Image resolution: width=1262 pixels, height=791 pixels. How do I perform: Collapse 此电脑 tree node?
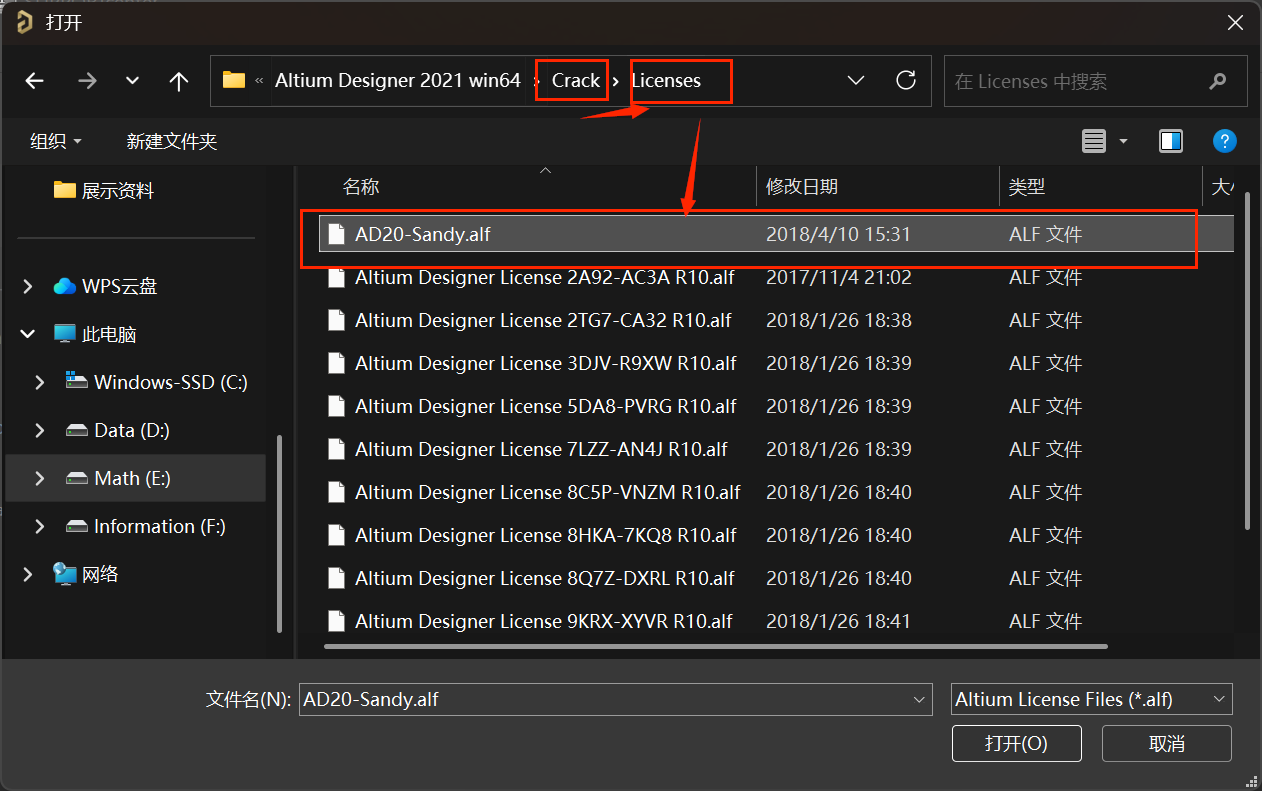[x=28, y=335]
